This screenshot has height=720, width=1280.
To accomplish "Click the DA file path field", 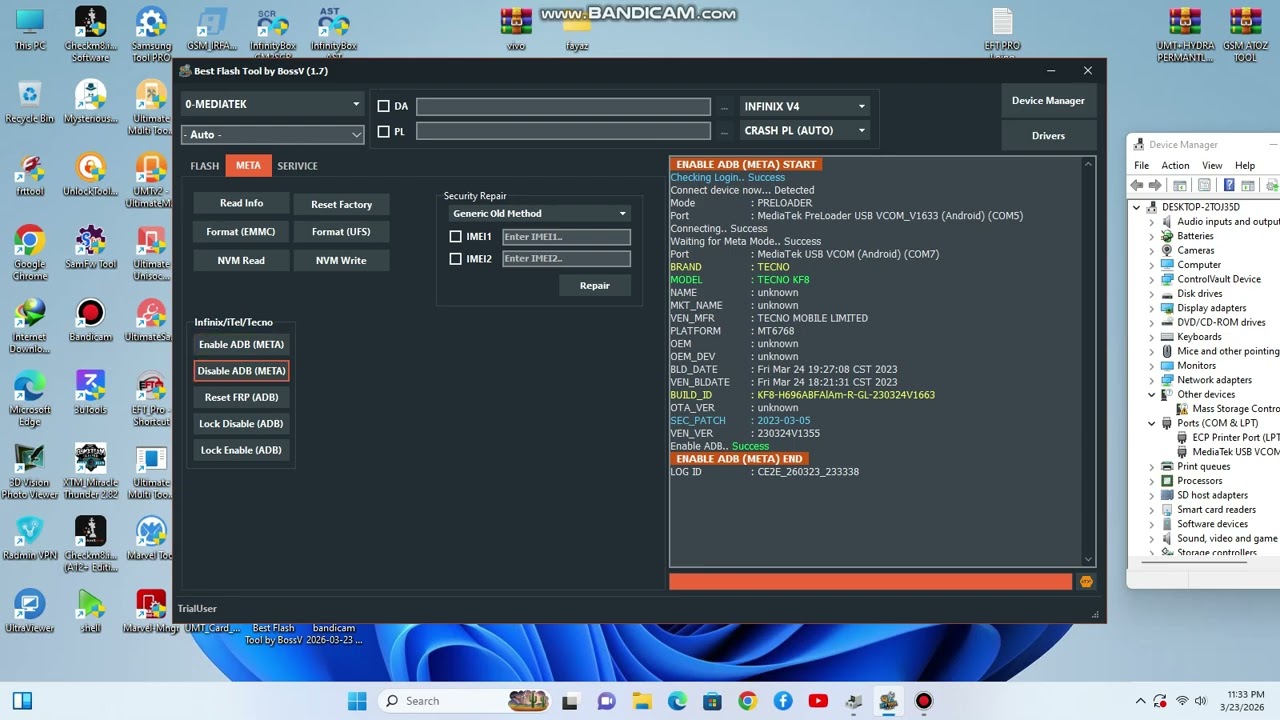I will click(563, 106).
